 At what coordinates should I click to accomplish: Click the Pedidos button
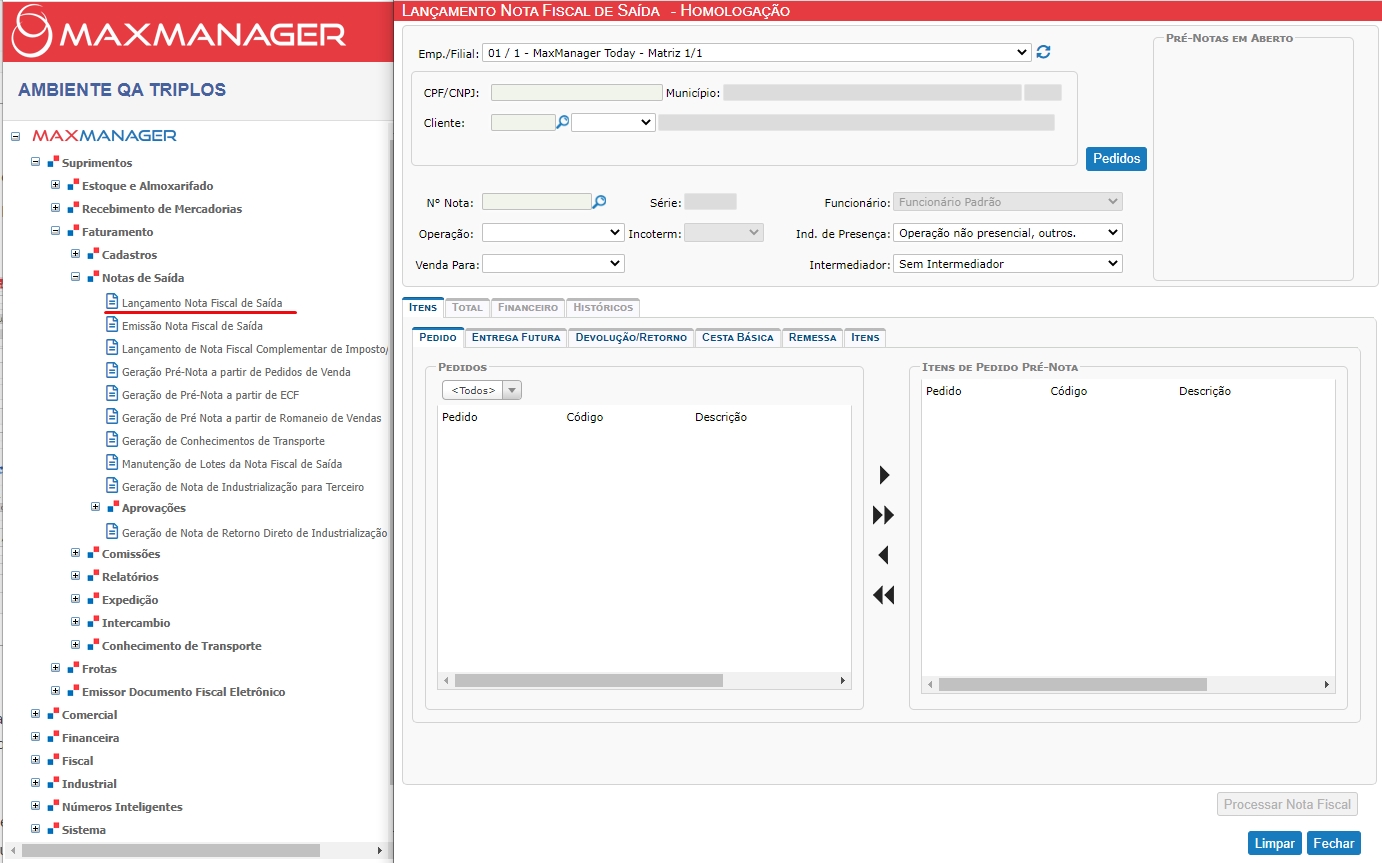tap(1116, 158)
